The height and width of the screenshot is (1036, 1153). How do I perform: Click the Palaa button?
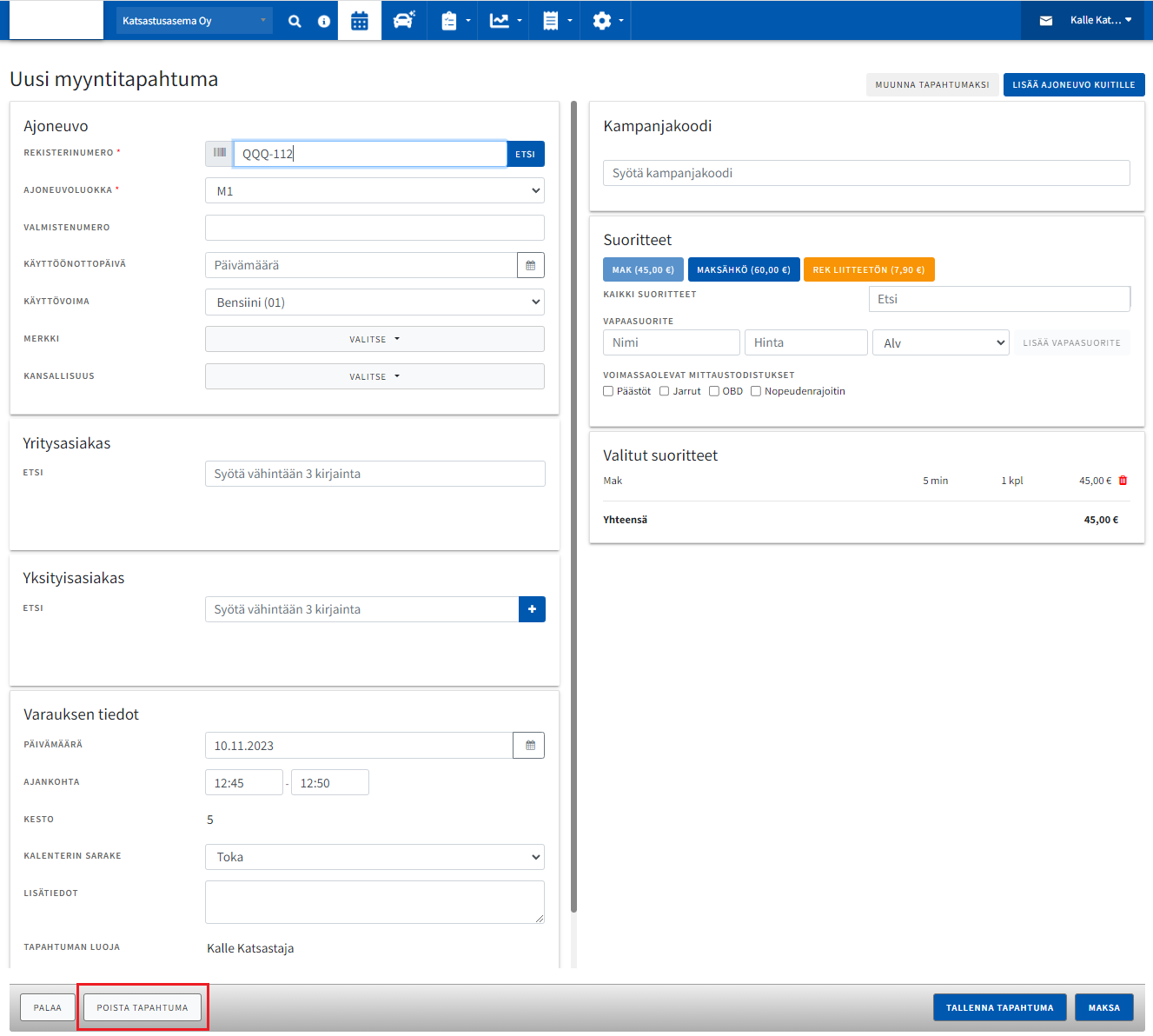(x=48, y=1007)
